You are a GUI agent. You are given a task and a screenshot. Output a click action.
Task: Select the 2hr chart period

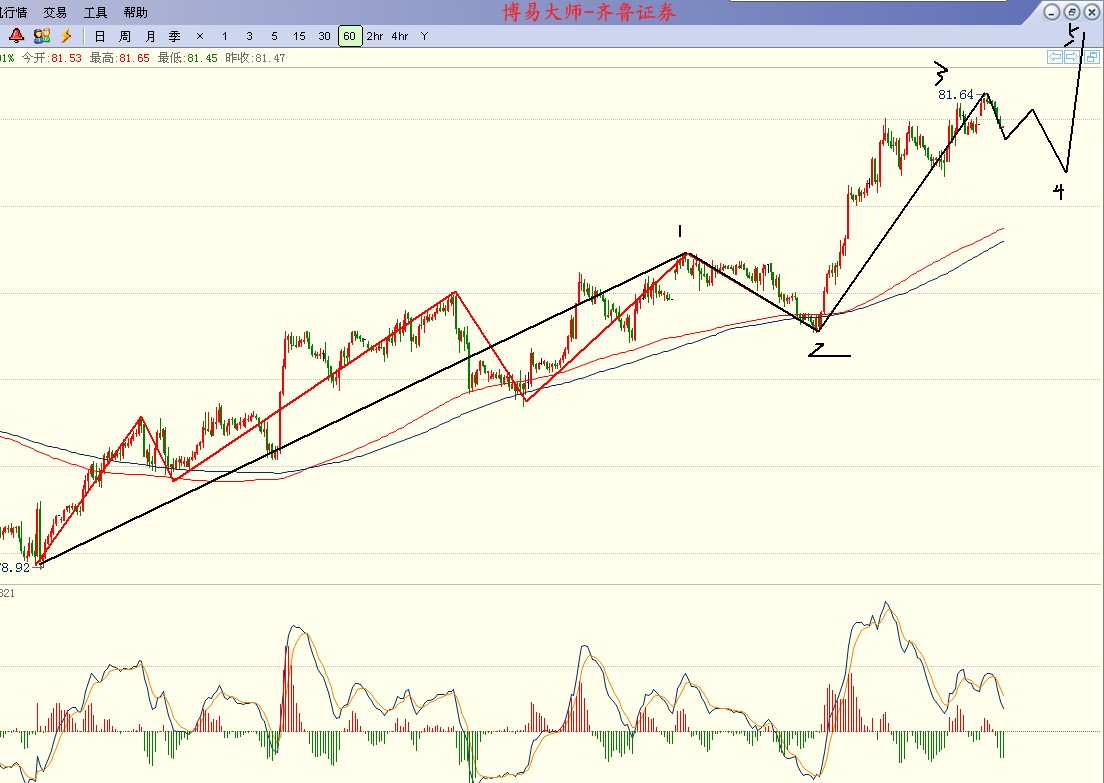click(375, 36)
